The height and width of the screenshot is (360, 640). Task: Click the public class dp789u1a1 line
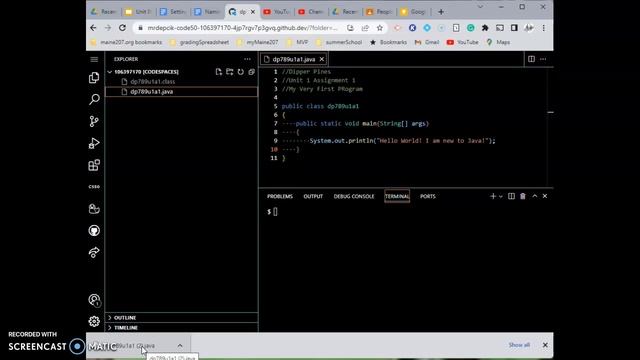[x=320, y=106]
